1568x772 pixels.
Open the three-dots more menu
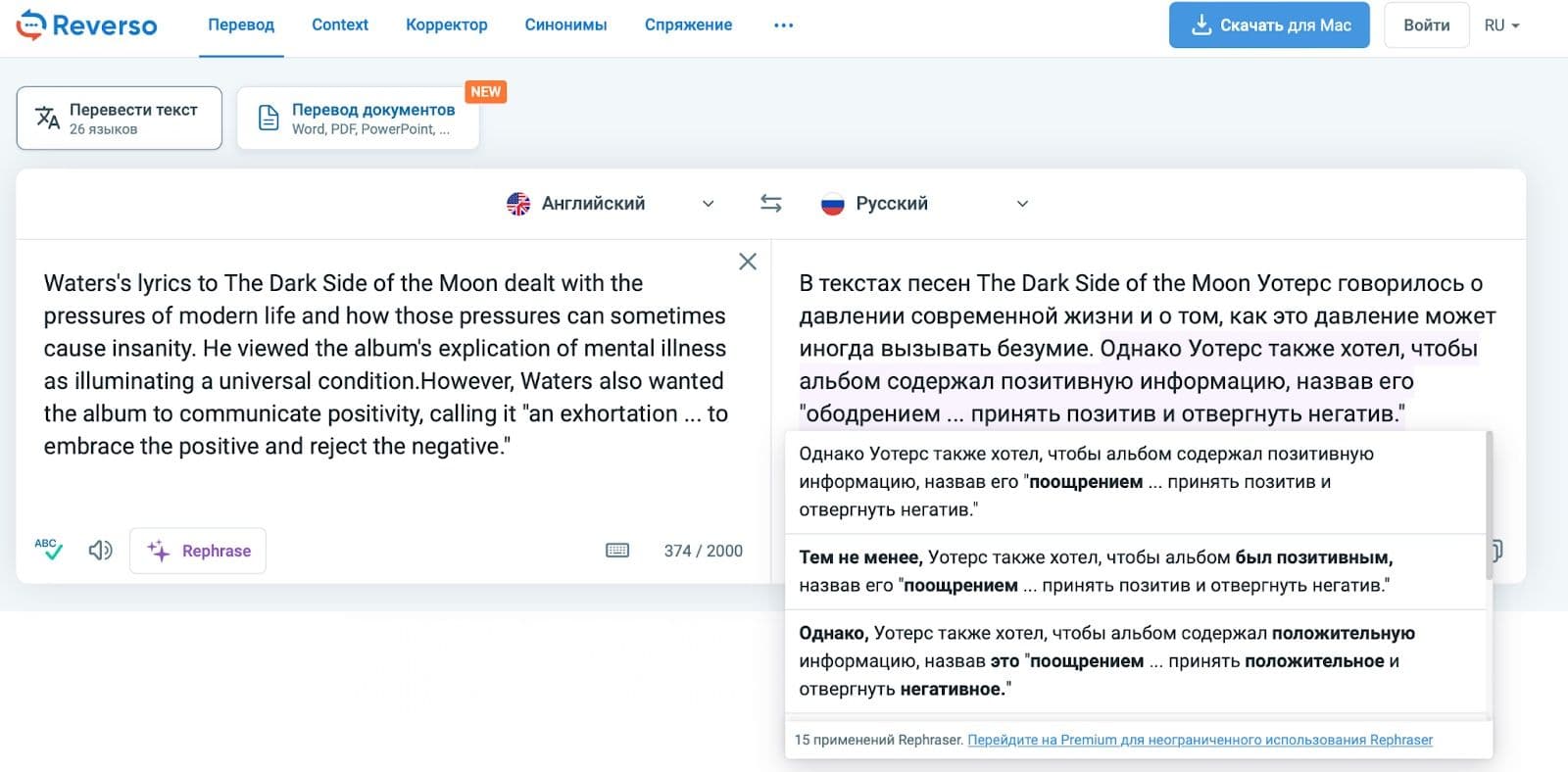coord(783,25)
